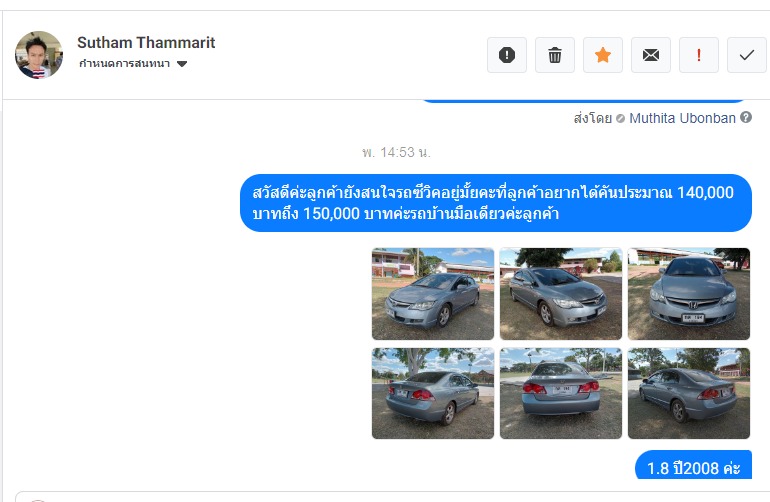Click the red exclamation priority icon

[x=699, y=55]
